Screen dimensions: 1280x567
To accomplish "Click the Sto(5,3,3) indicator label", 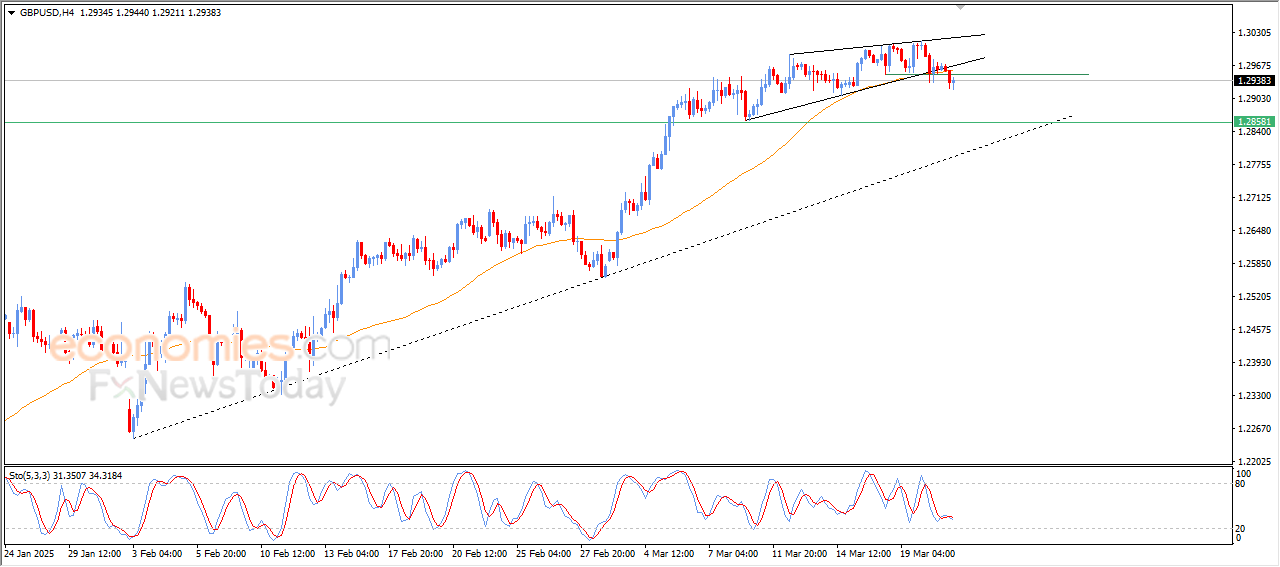I will point(32,475).
